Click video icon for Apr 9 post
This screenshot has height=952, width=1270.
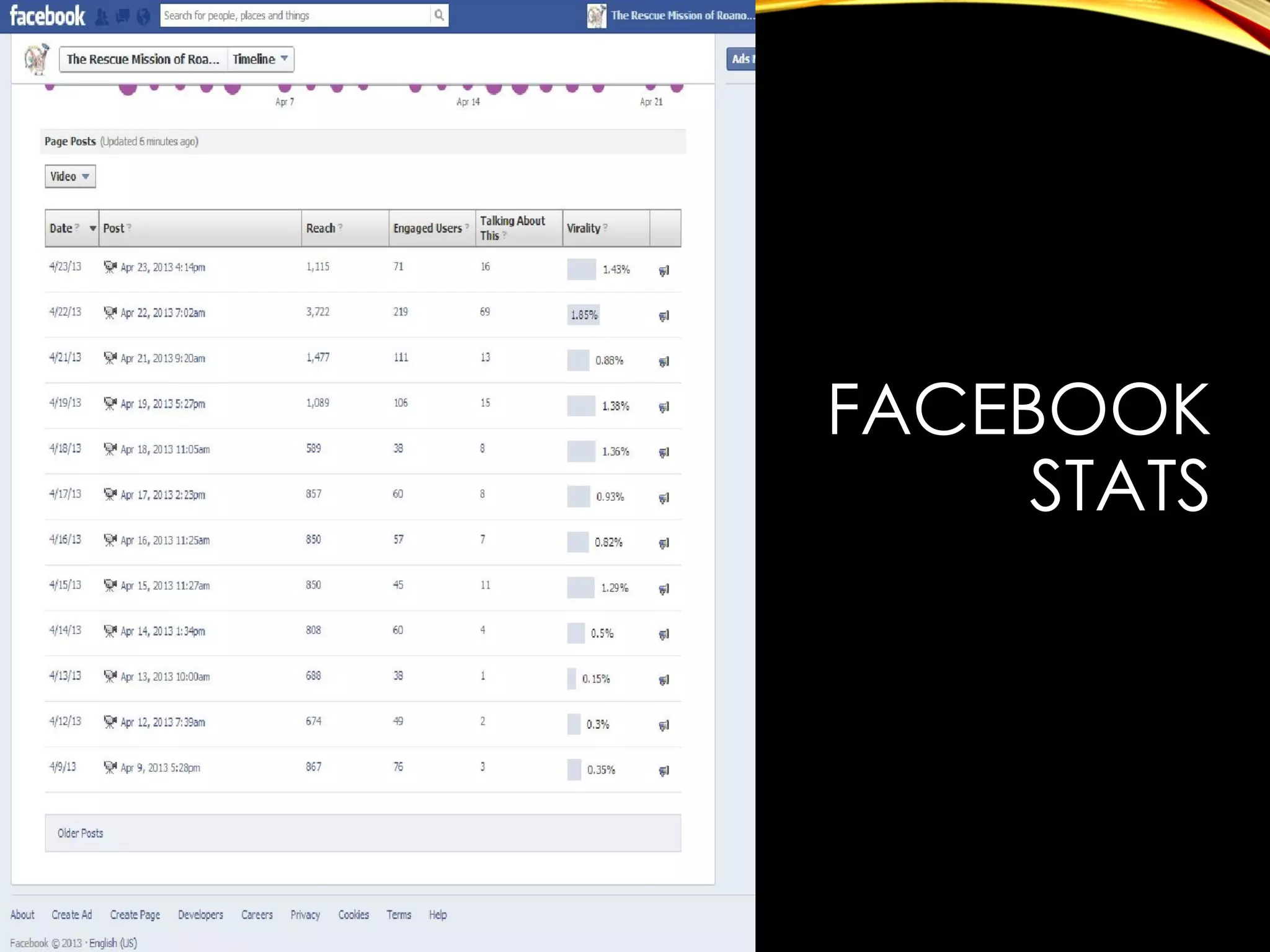tap(110, 768)
